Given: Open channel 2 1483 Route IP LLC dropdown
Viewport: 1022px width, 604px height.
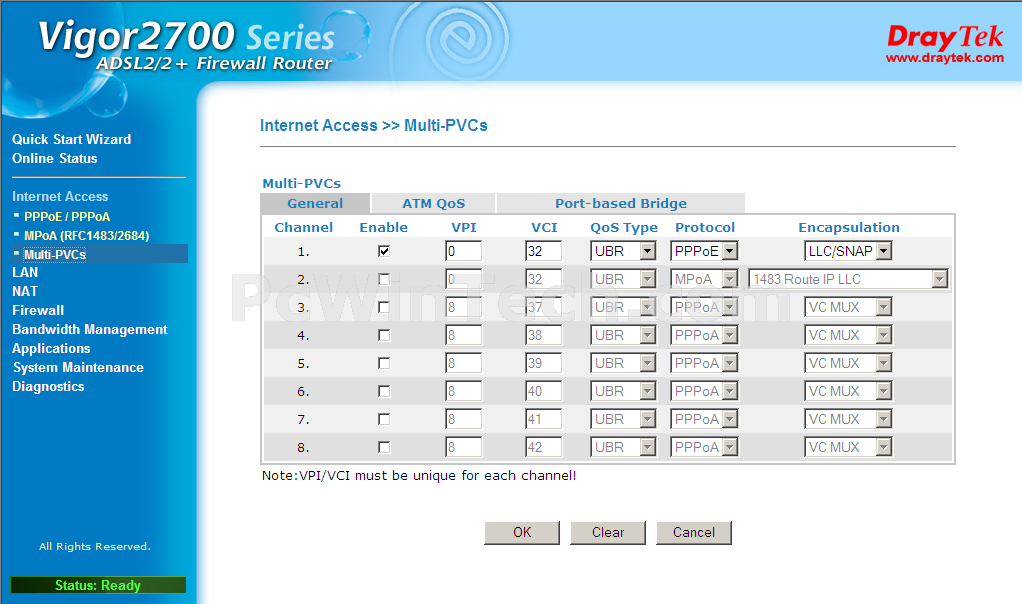Looking at the screenshot, I should (x=848, y=279).
